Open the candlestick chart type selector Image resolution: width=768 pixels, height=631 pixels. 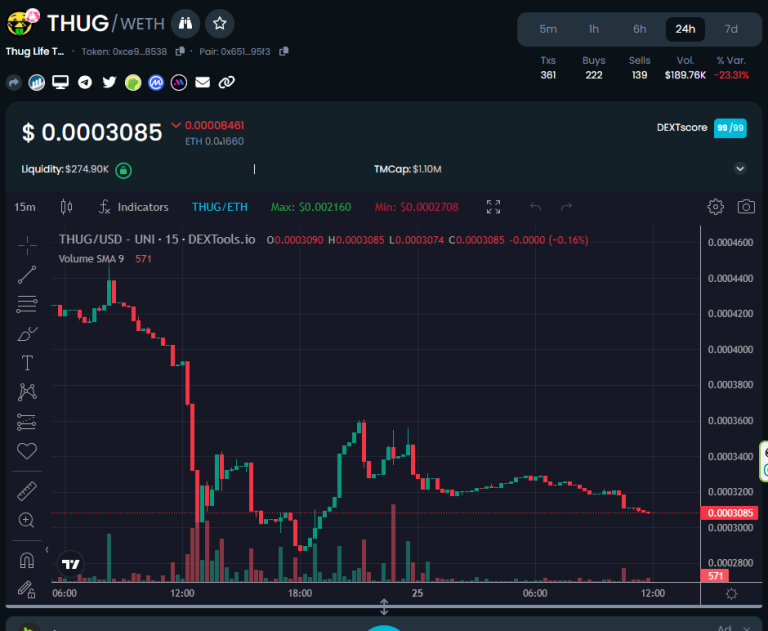point(67,207)
